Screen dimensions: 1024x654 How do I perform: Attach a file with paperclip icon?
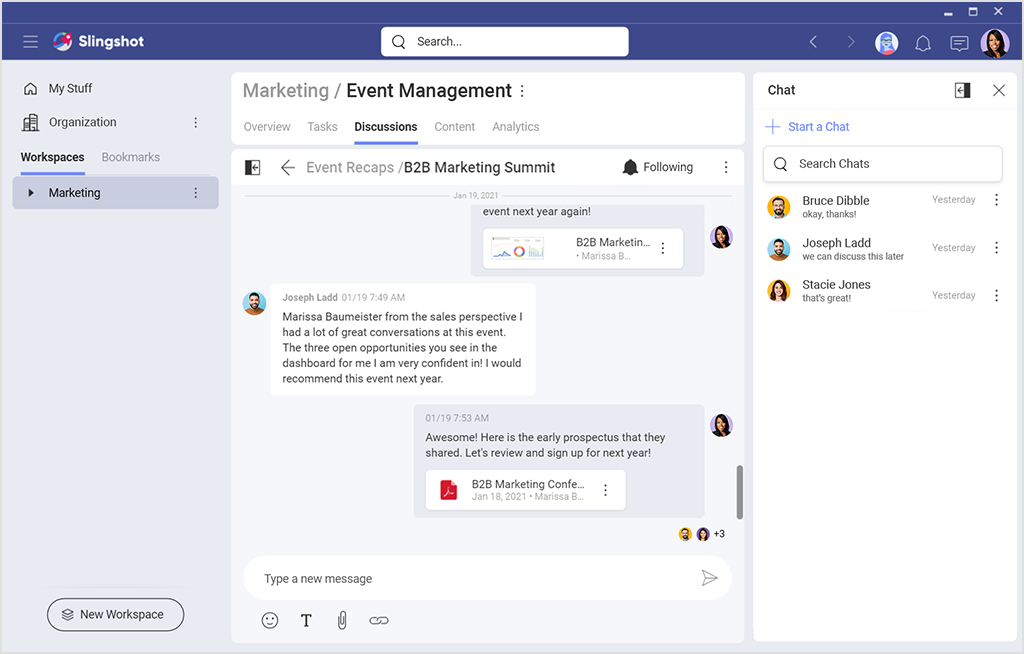tap(342, 620)
